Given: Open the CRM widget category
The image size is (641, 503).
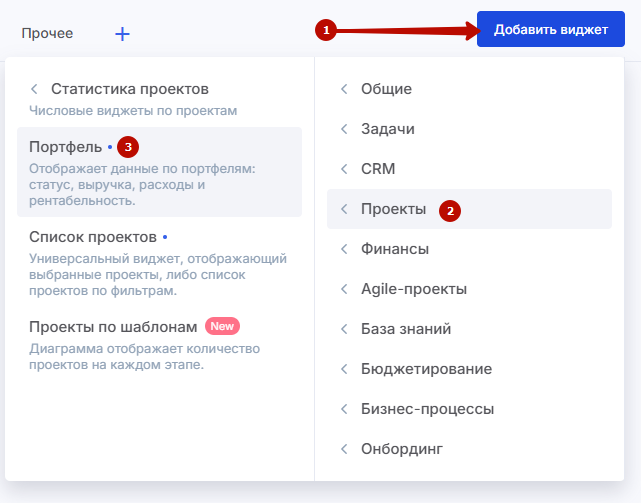Looking at the screenshot, I should click(x=379, y=169).
